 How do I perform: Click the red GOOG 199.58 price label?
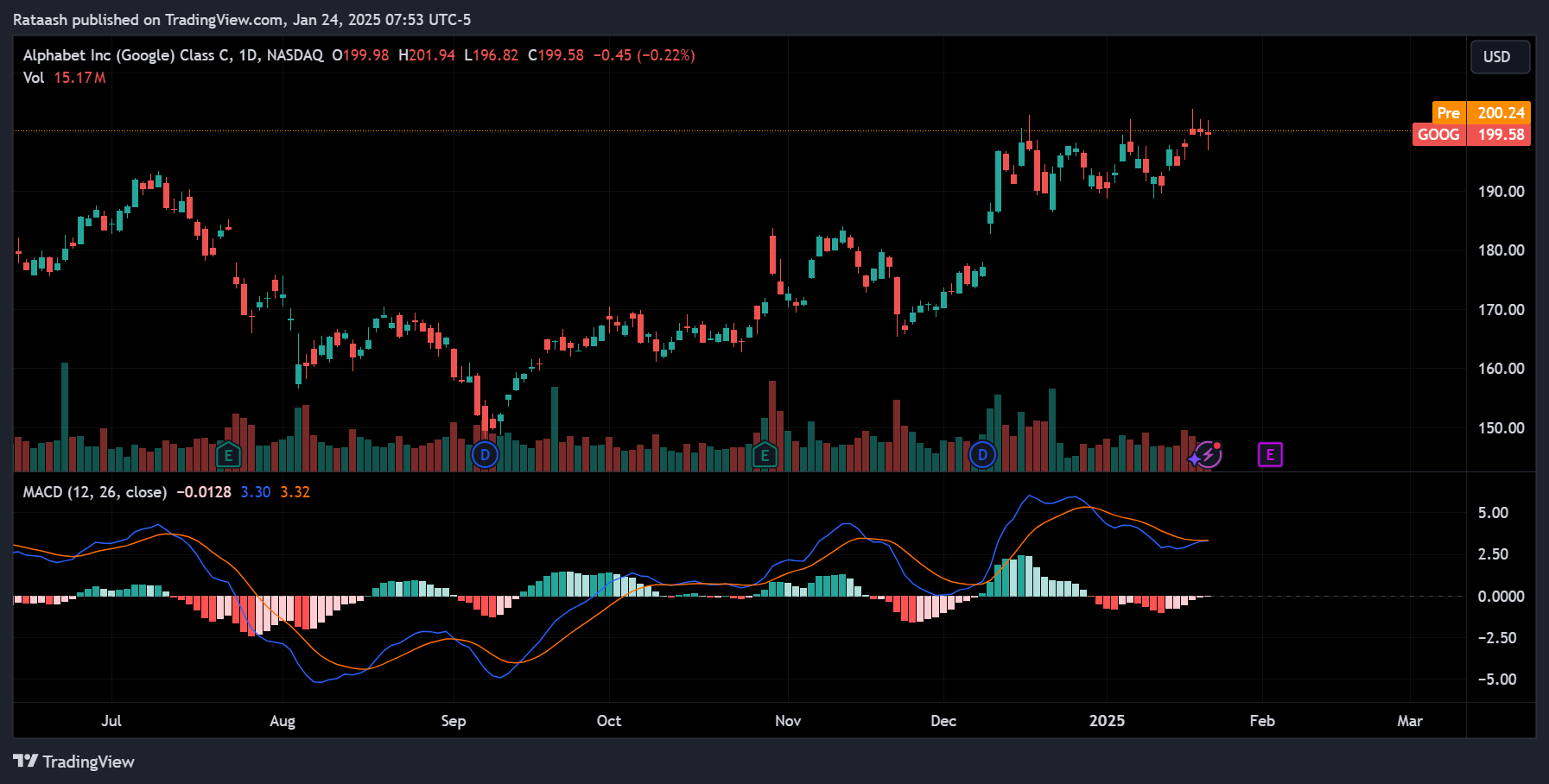click(x=1471, y=135)
